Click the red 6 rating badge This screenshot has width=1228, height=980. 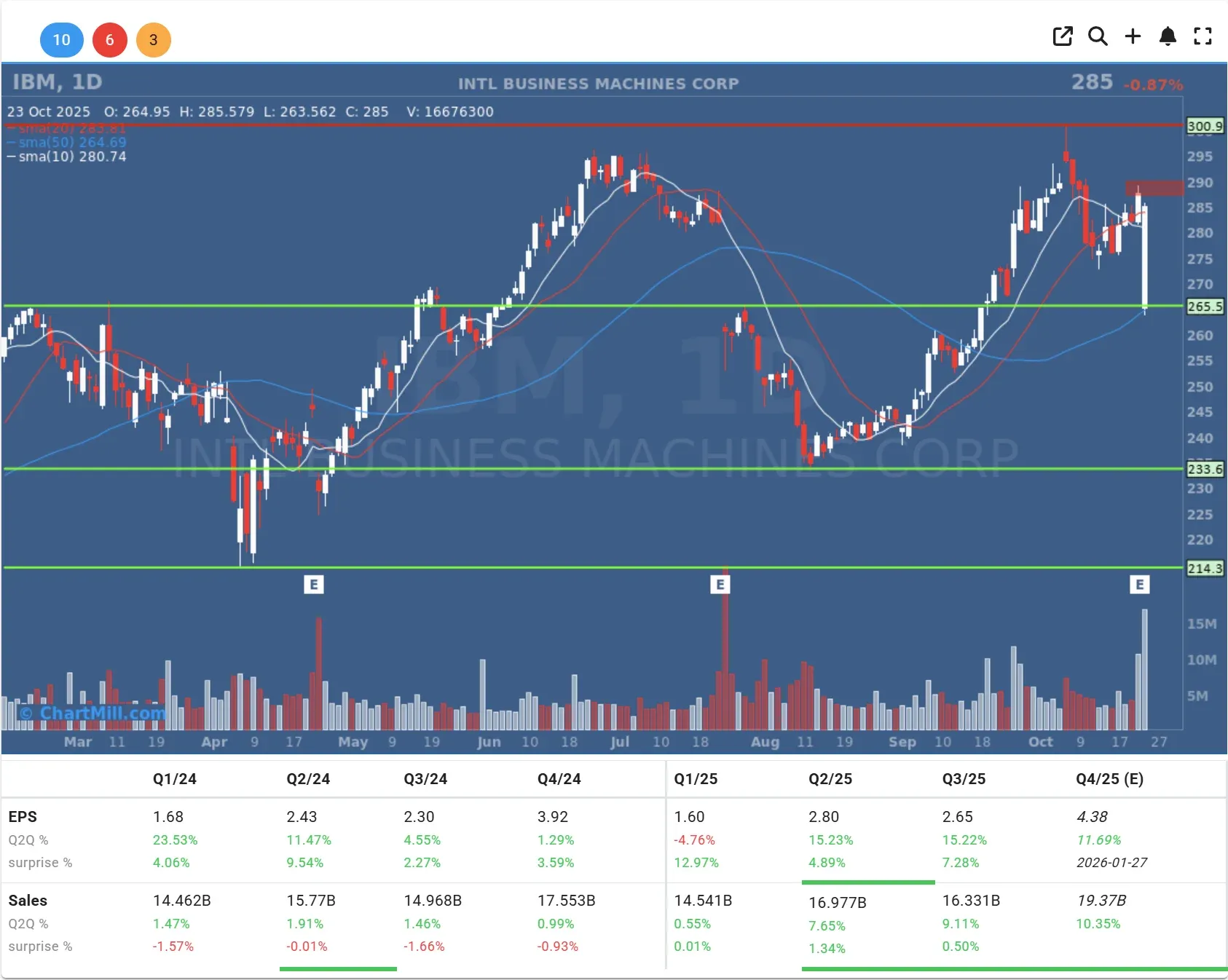pos(110,40)
